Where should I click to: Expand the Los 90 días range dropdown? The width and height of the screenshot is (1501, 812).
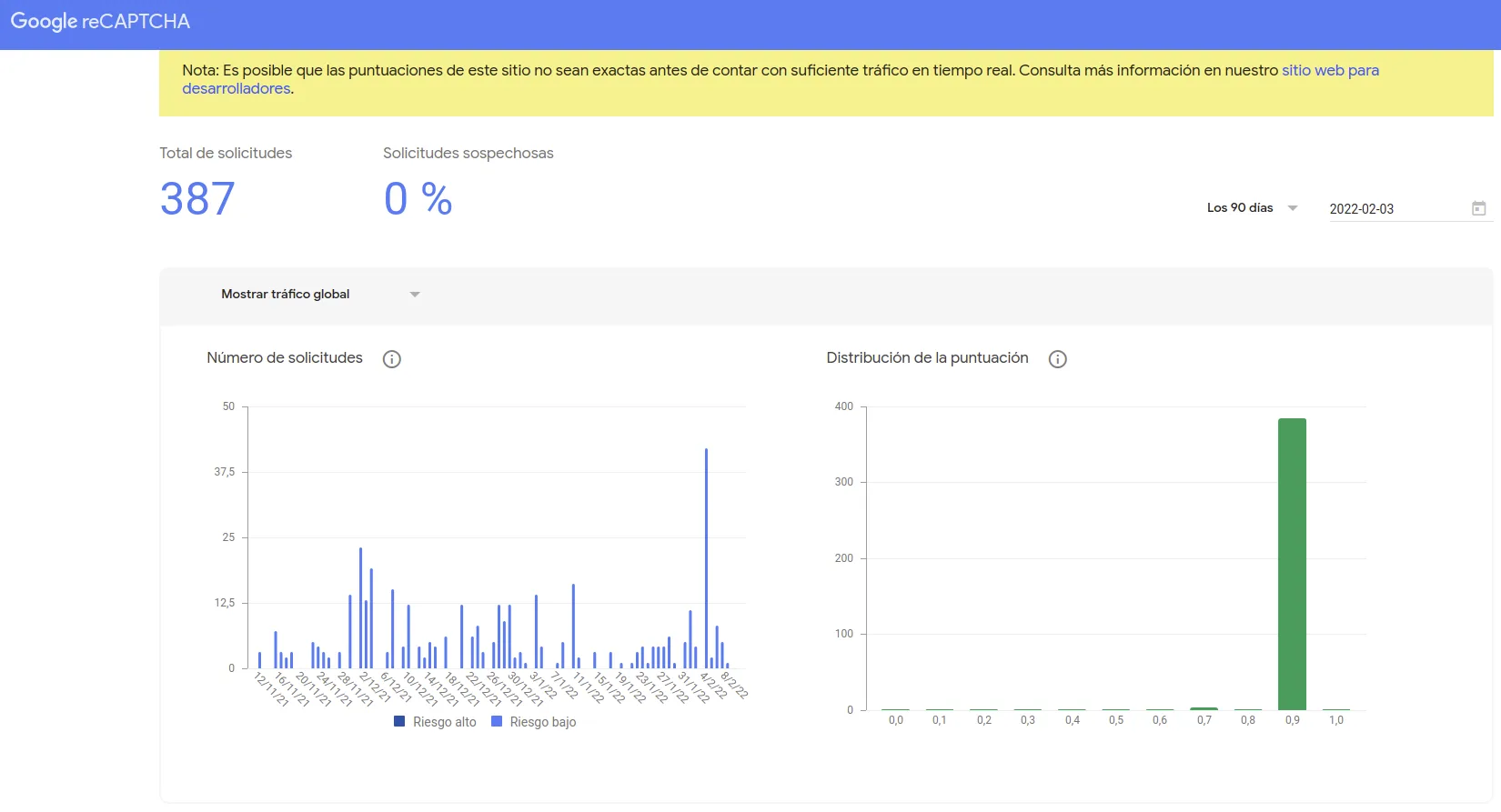pos(1252,208)
